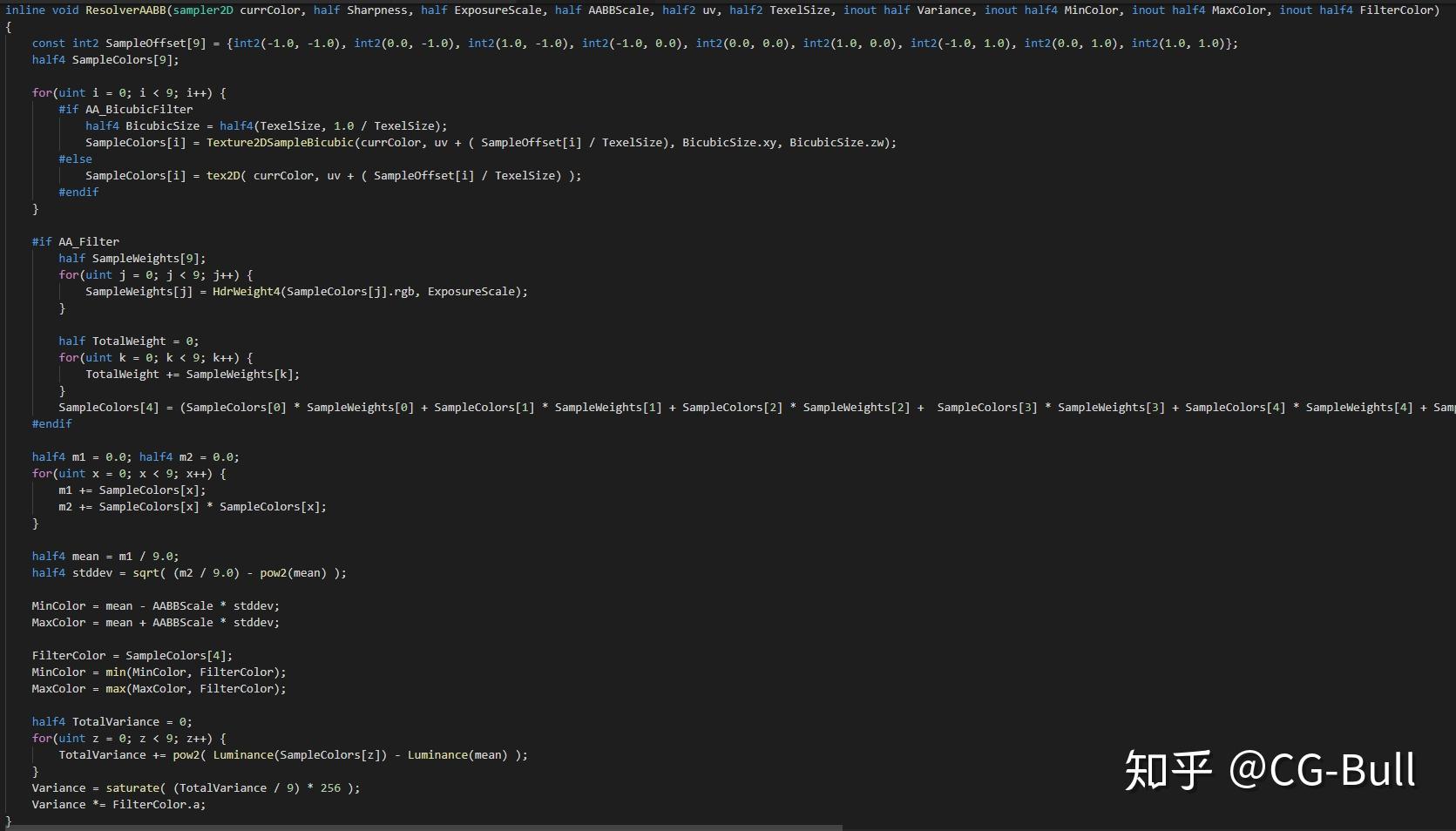Click the saturate function call
Screen dimensions: 1456x831
[135, 788]
